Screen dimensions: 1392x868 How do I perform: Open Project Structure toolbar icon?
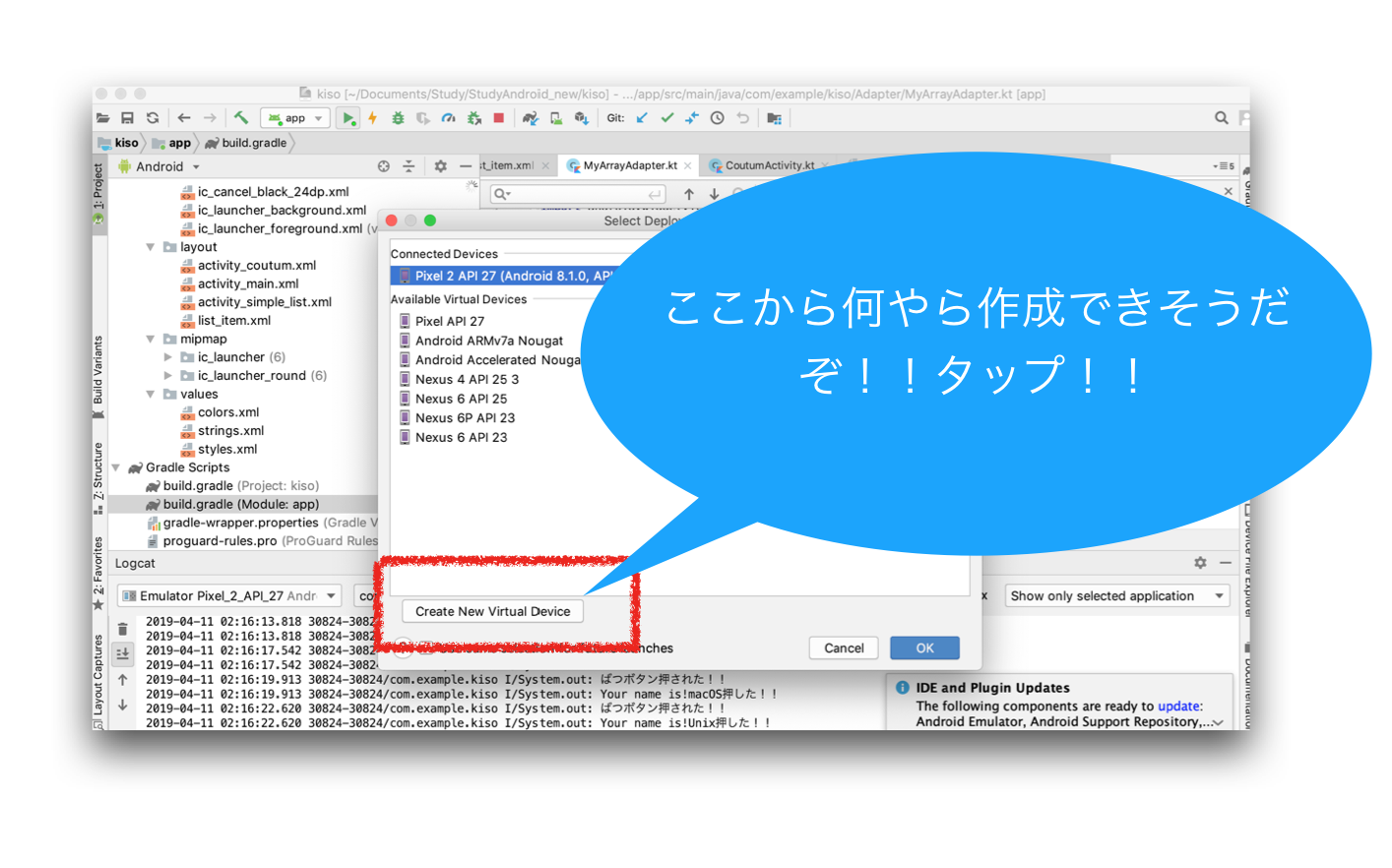[774, 118]
